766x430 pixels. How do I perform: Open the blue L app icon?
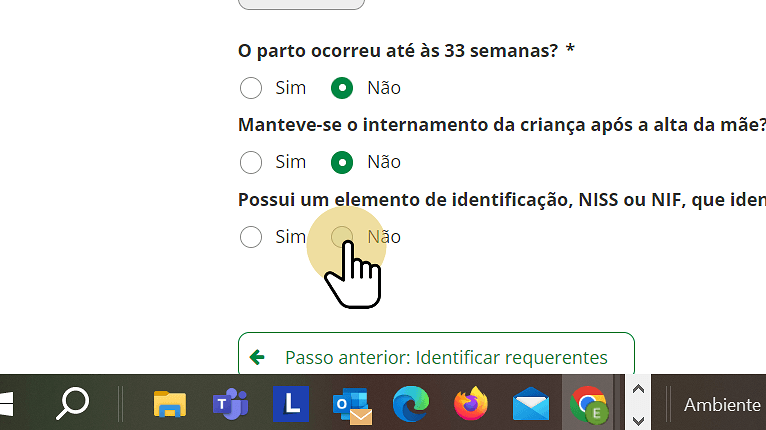pos(291,404)
